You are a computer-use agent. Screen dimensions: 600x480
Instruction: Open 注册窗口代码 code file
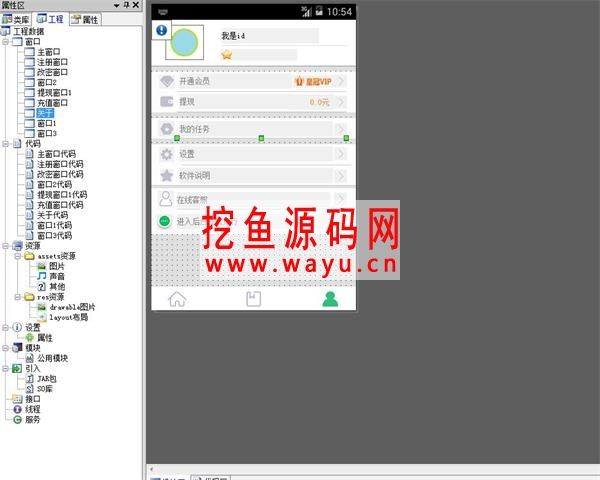[x=60, y=164]
